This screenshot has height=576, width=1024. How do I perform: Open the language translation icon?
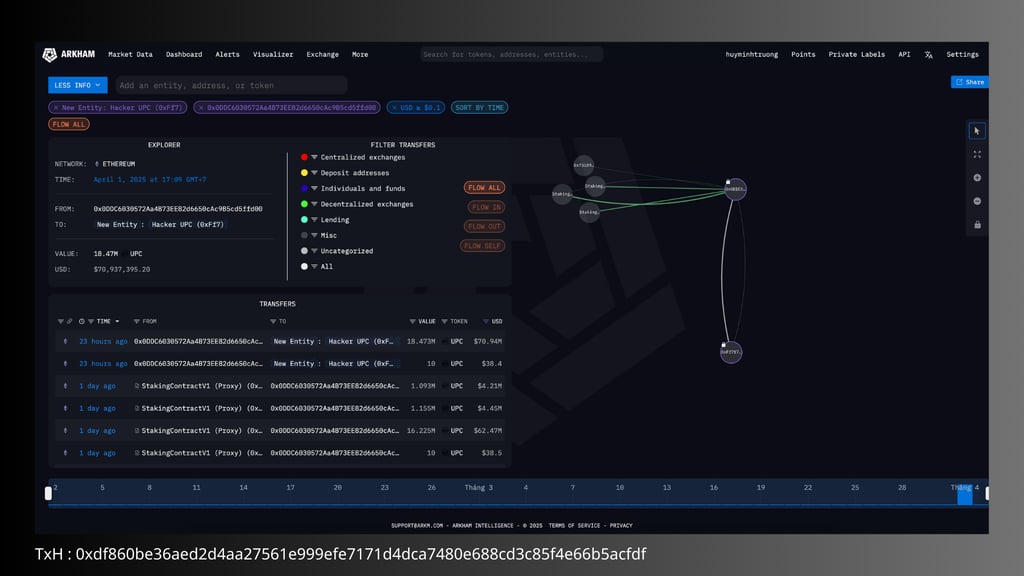pos(929,55)
